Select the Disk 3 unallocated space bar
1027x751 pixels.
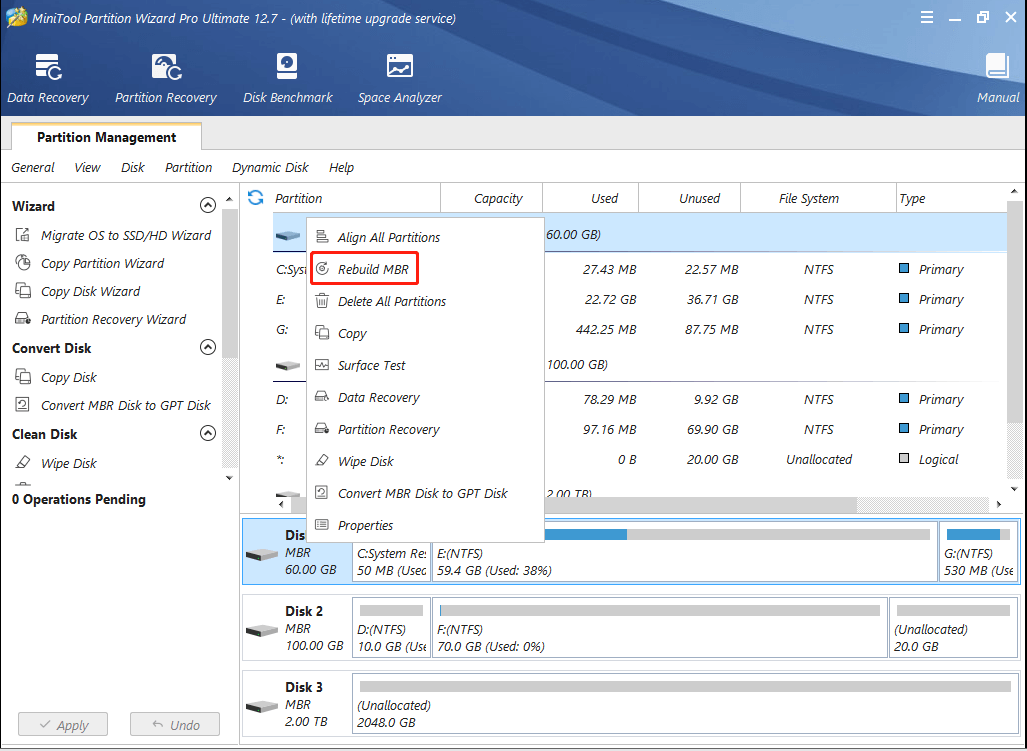[x=685, y=687]
